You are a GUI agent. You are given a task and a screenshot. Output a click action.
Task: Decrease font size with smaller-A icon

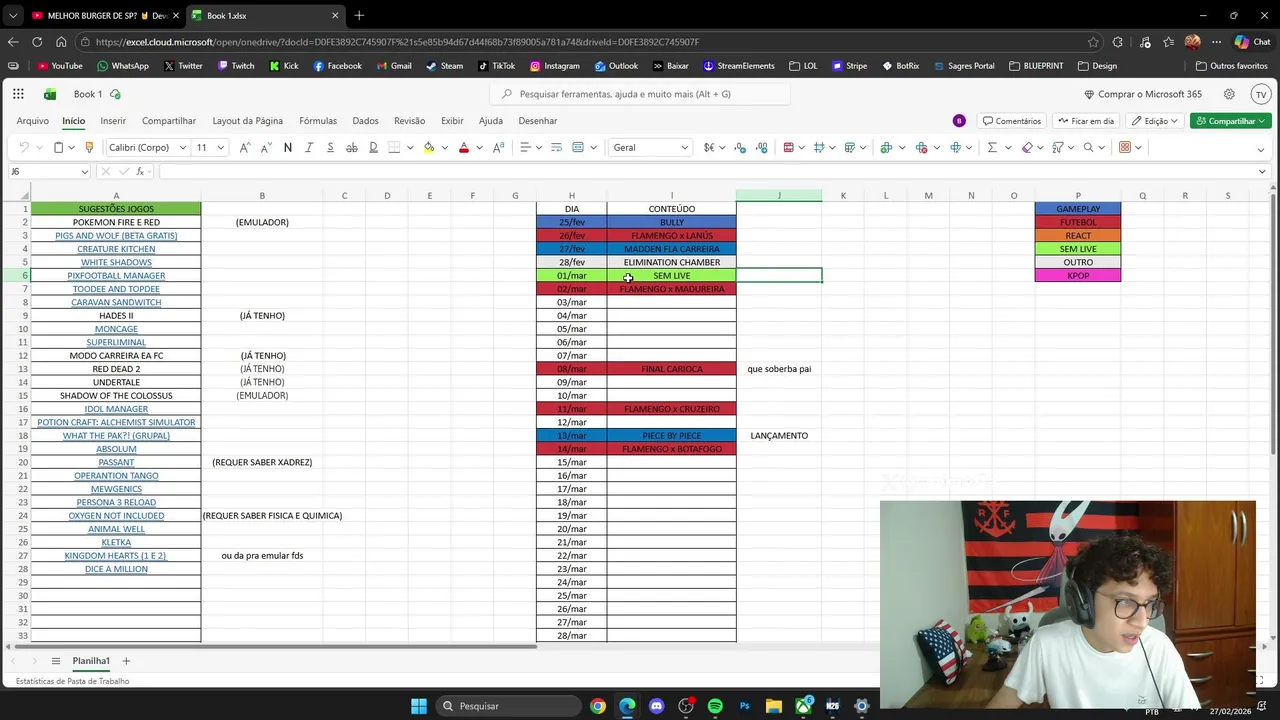point(266,147)
